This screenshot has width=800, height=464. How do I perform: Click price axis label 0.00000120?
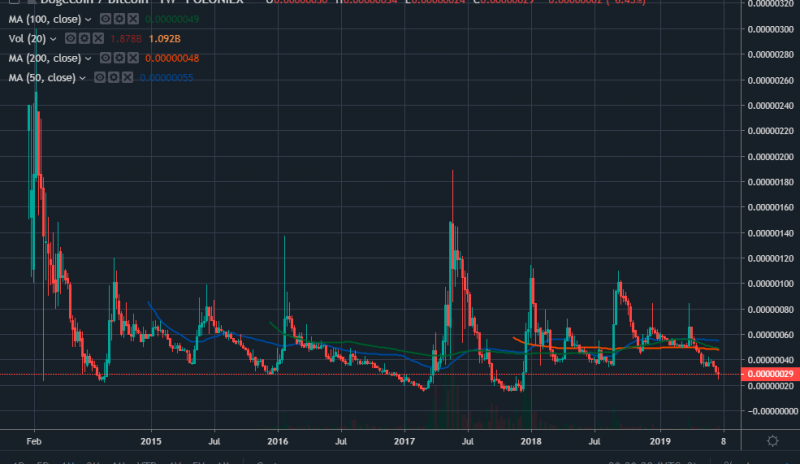[770, 258]
